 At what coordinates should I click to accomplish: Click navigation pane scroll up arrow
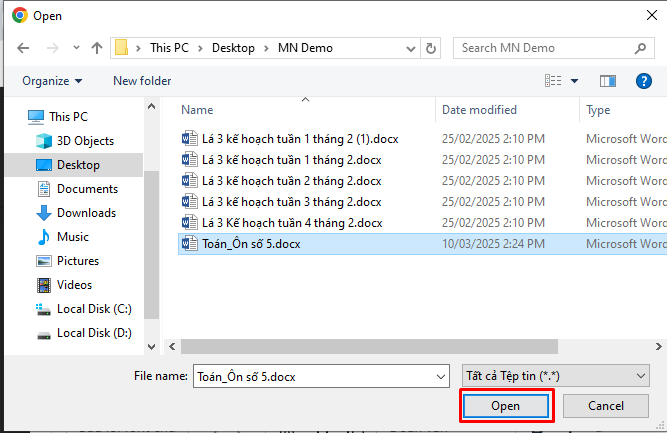(x=151, y=106)
